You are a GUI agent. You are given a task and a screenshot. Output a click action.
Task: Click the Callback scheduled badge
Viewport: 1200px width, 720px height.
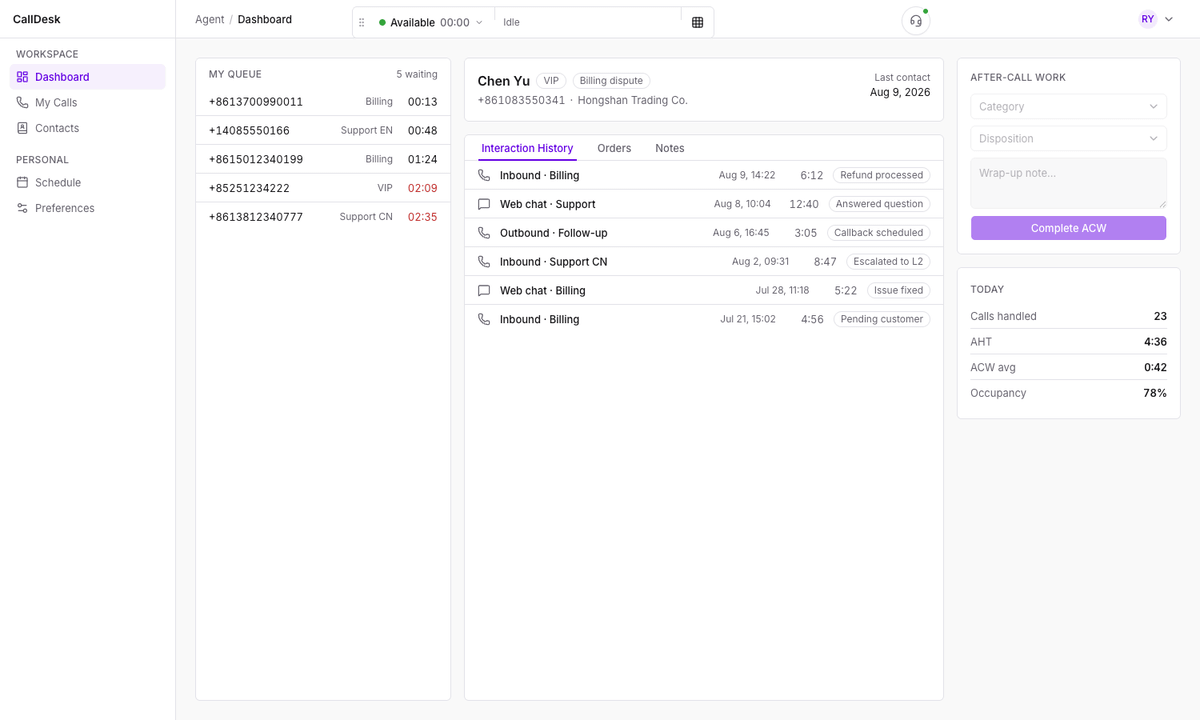879,233
